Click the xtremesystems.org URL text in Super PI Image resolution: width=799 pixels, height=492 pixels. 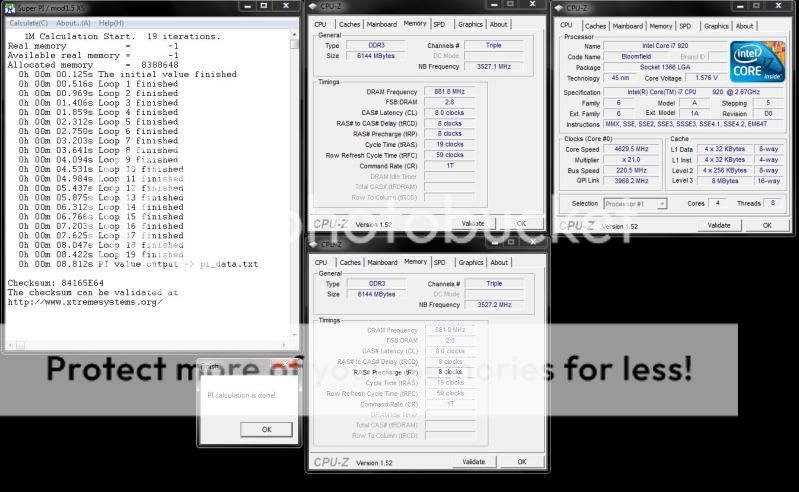coord(85,302)
